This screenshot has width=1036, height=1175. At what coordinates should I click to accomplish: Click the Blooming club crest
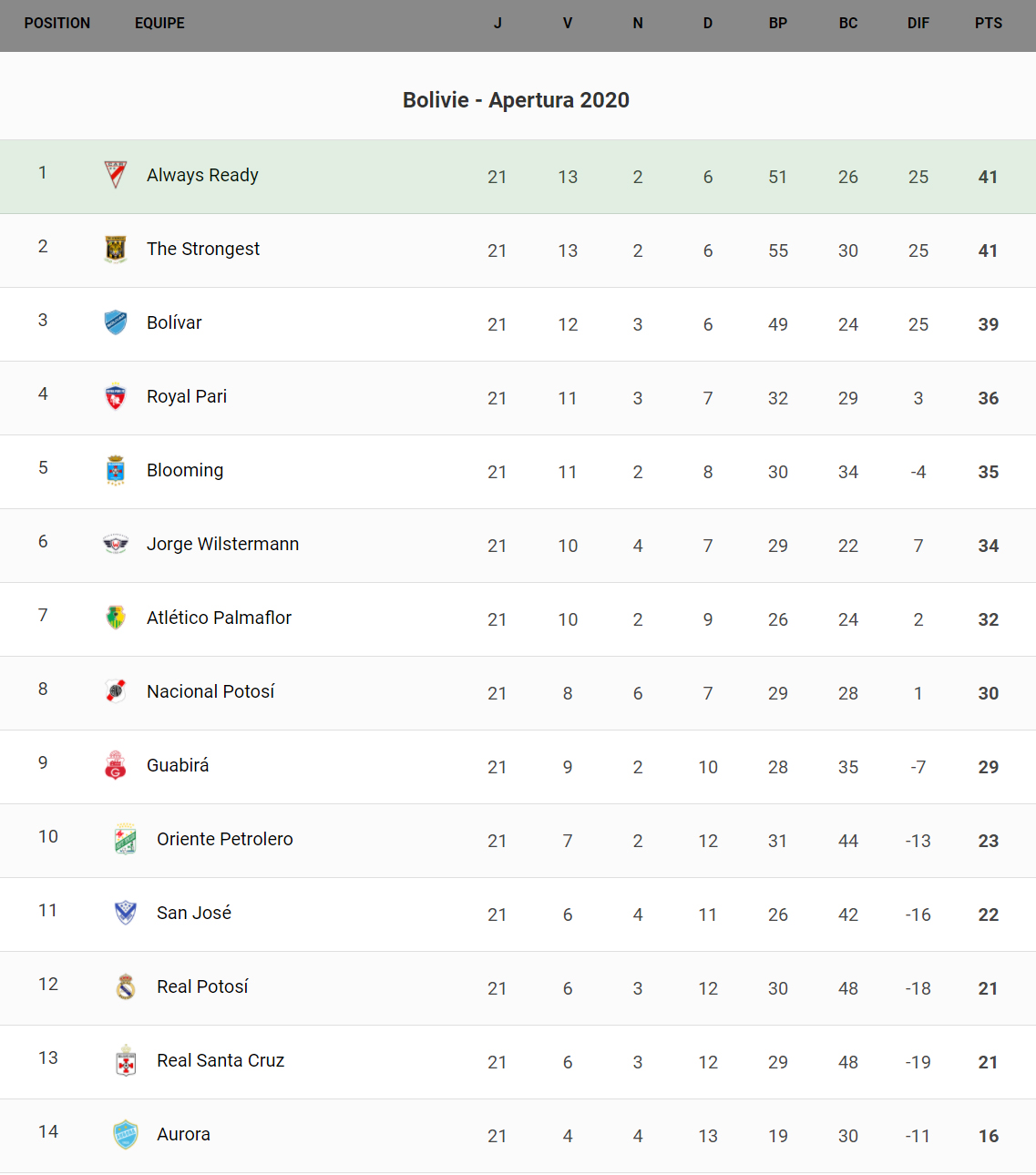click(116, 470)
